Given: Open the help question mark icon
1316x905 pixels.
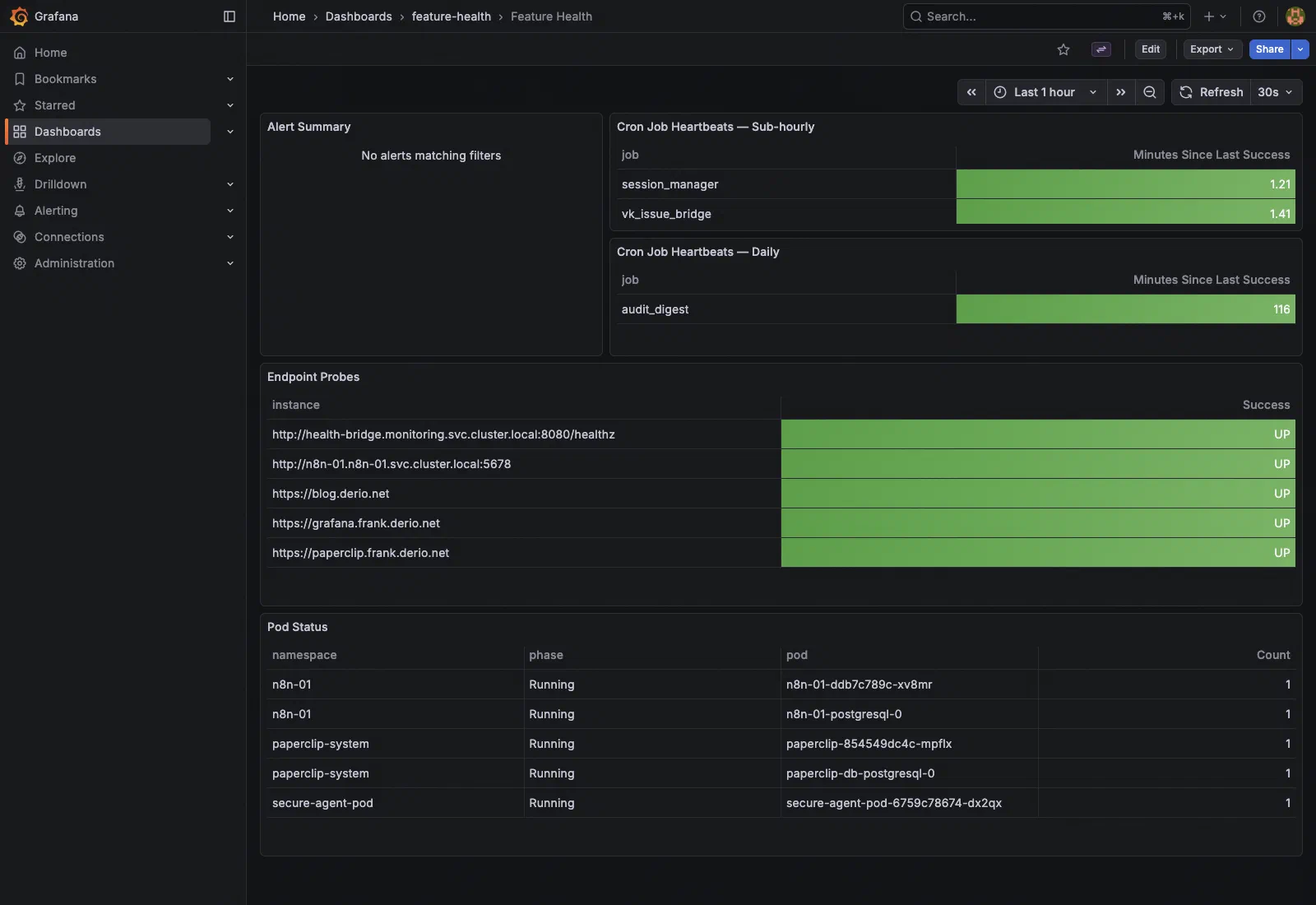Looking at the screenshot, I should (1259, 16).
